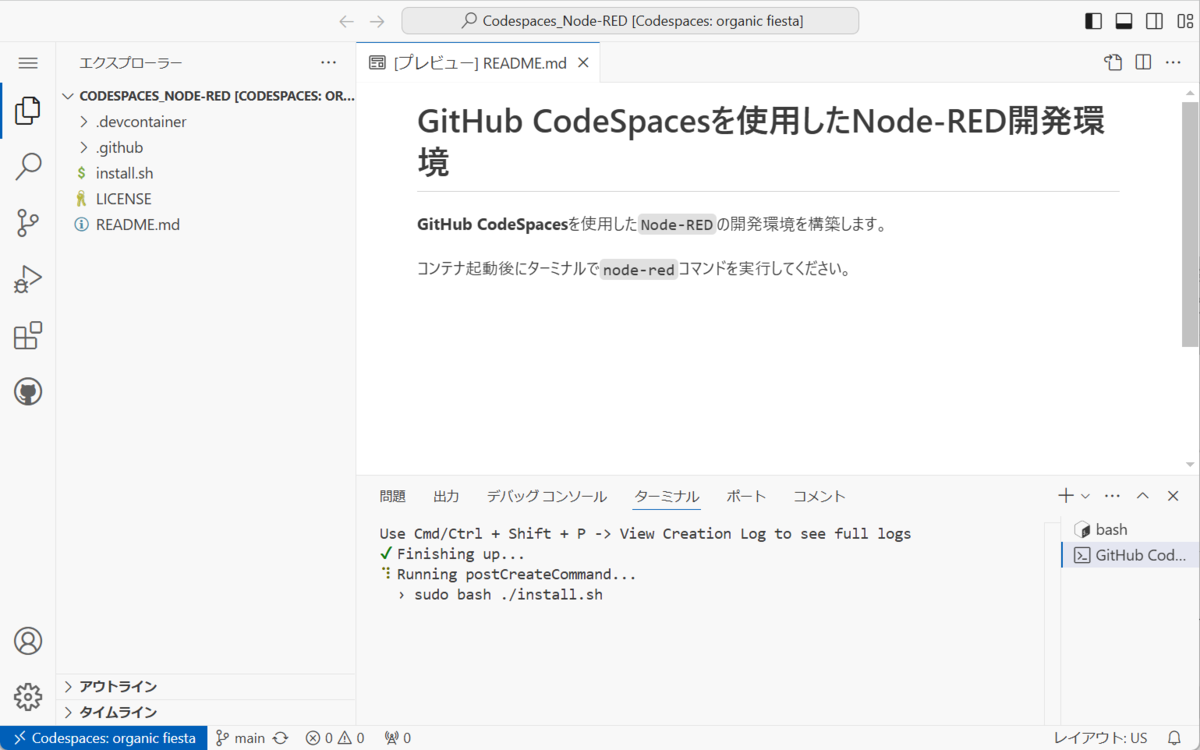Open the Explorer view in activity bar
Image resolution: width=1200 pixels, height=750 pixels.
28,110
